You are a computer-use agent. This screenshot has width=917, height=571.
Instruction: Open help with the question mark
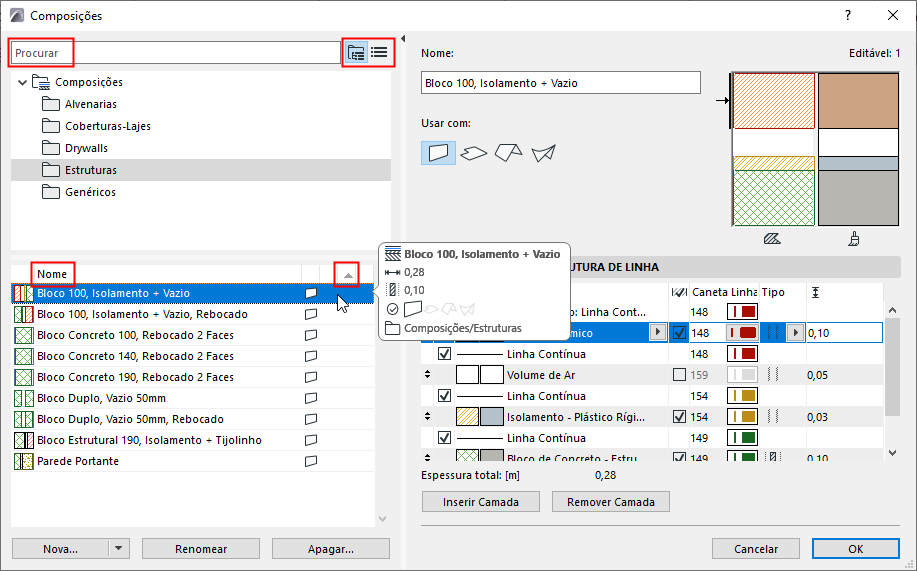pyautogui.click(x=848, y=16)
